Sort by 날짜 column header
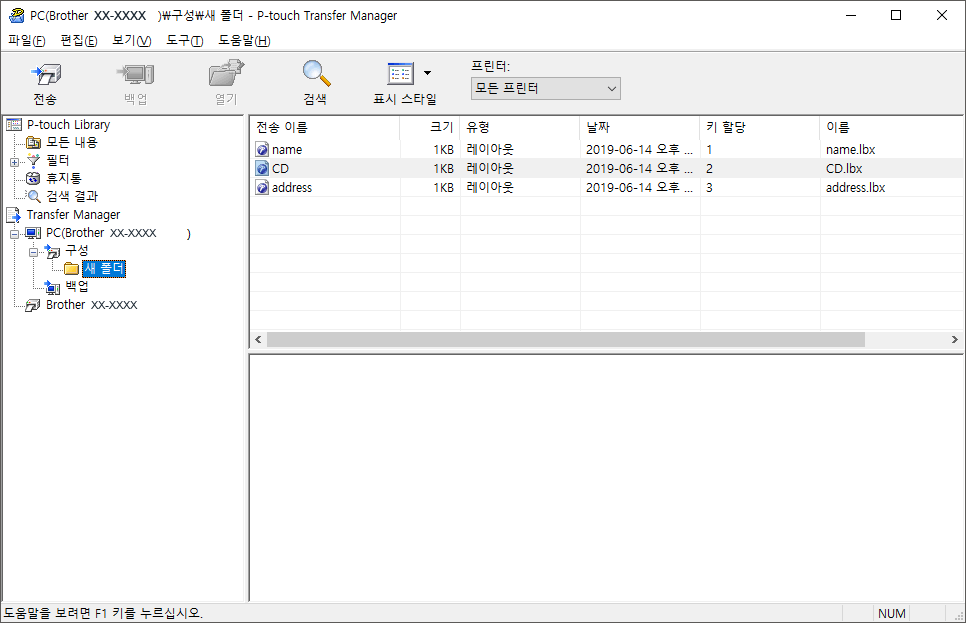966x623 pixels. [640, 128]
